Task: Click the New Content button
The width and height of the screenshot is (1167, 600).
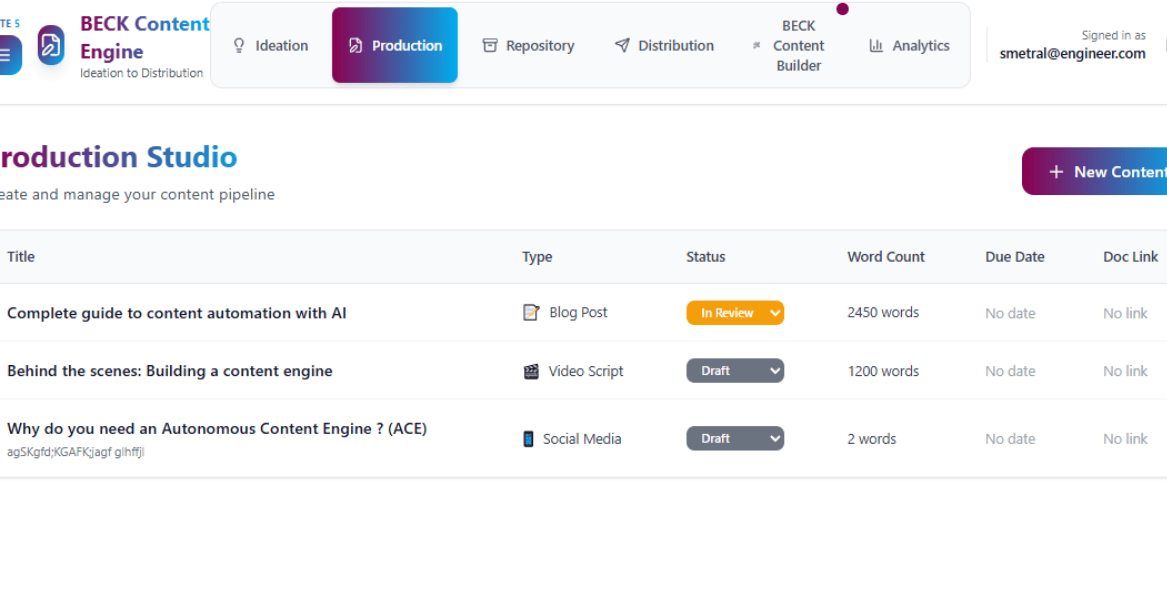Action: (x=1100, y=172)
